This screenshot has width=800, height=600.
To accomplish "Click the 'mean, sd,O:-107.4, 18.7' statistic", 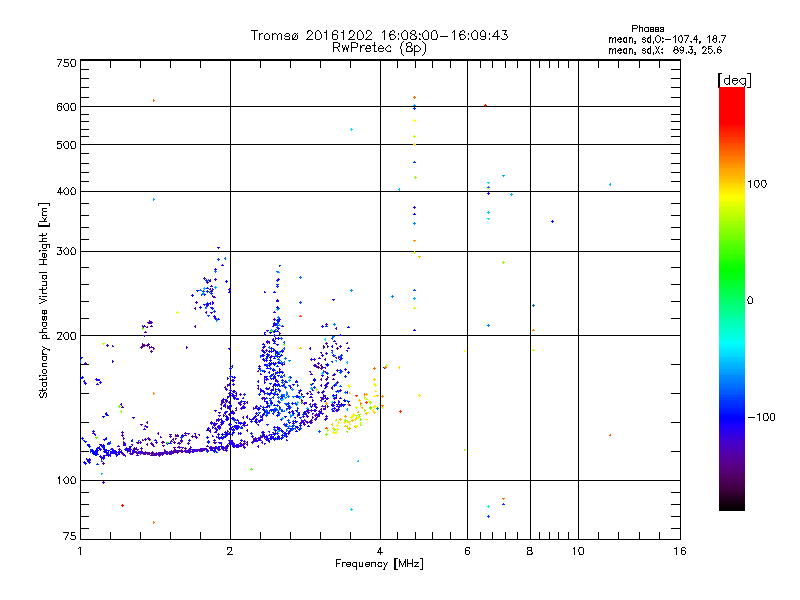I will (x=667, y=40).
